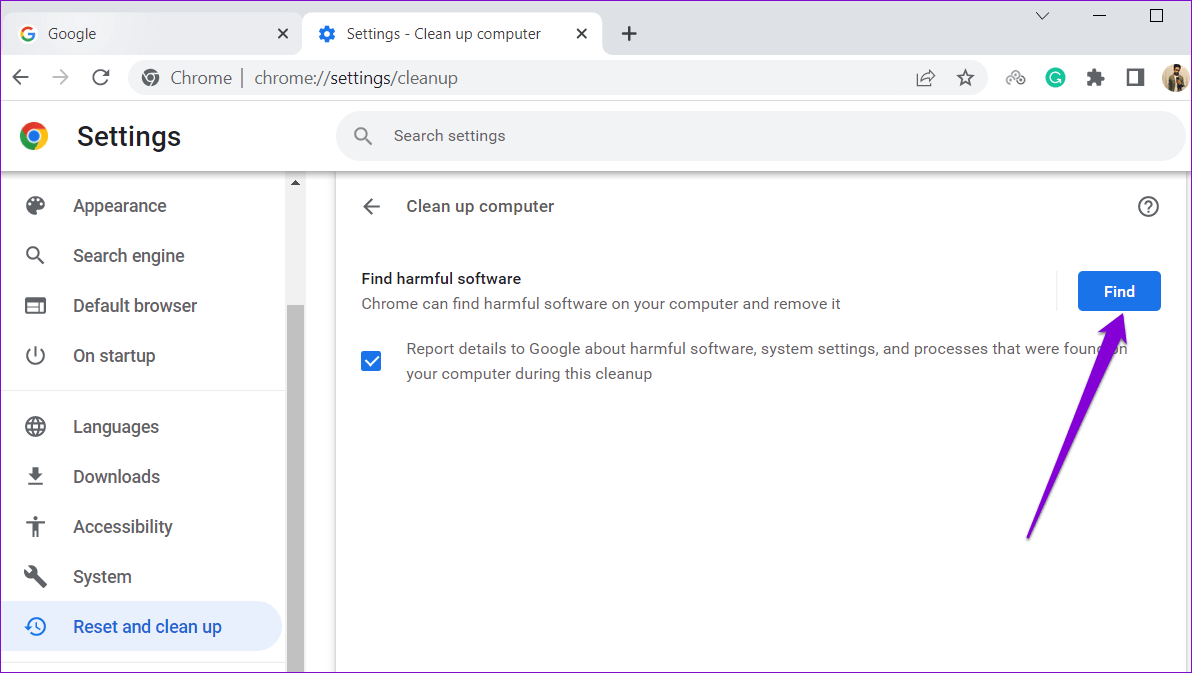Open Chrome's side panel icon

[1135, 77]
